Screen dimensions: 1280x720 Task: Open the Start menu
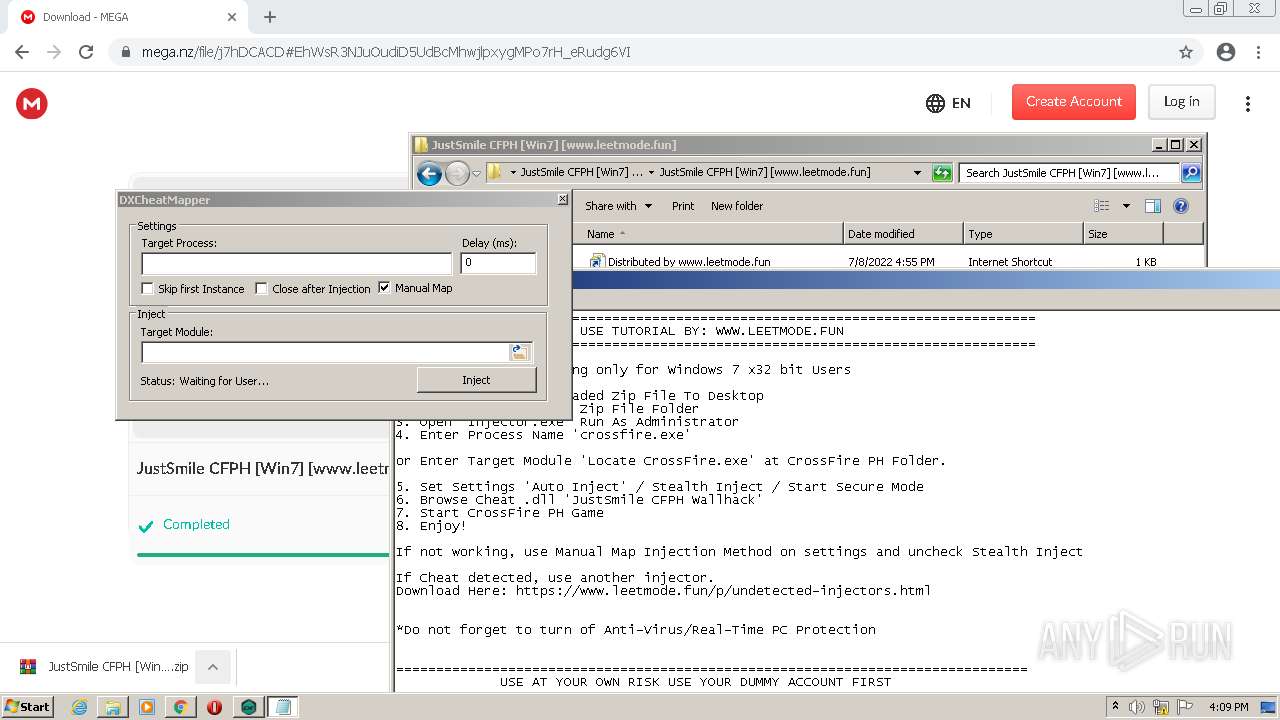(27, 707)
